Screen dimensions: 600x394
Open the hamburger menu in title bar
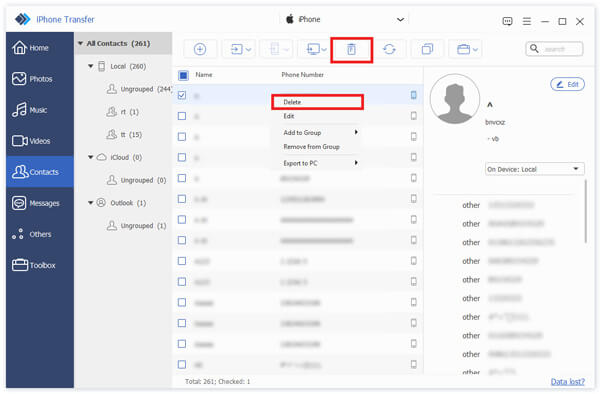point(527,21)
